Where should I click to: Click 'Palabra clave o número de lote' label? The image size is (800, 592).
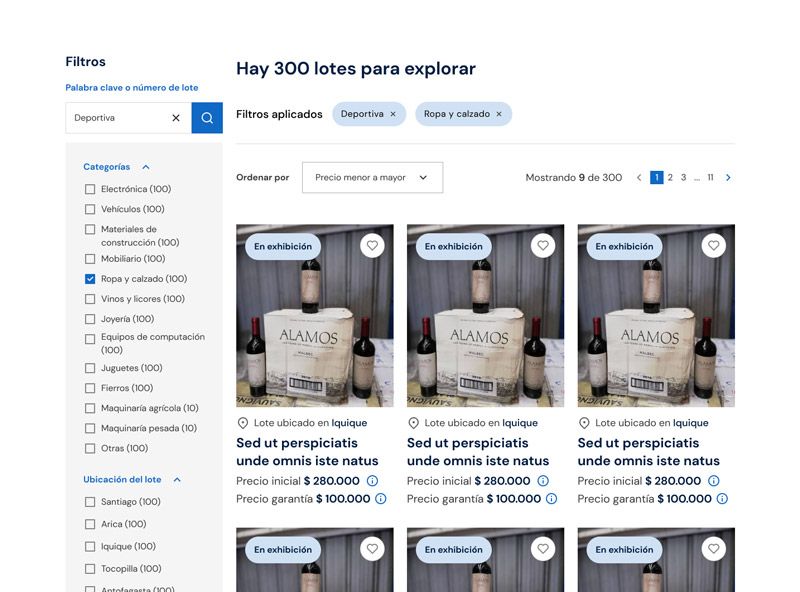click(132, 88)
